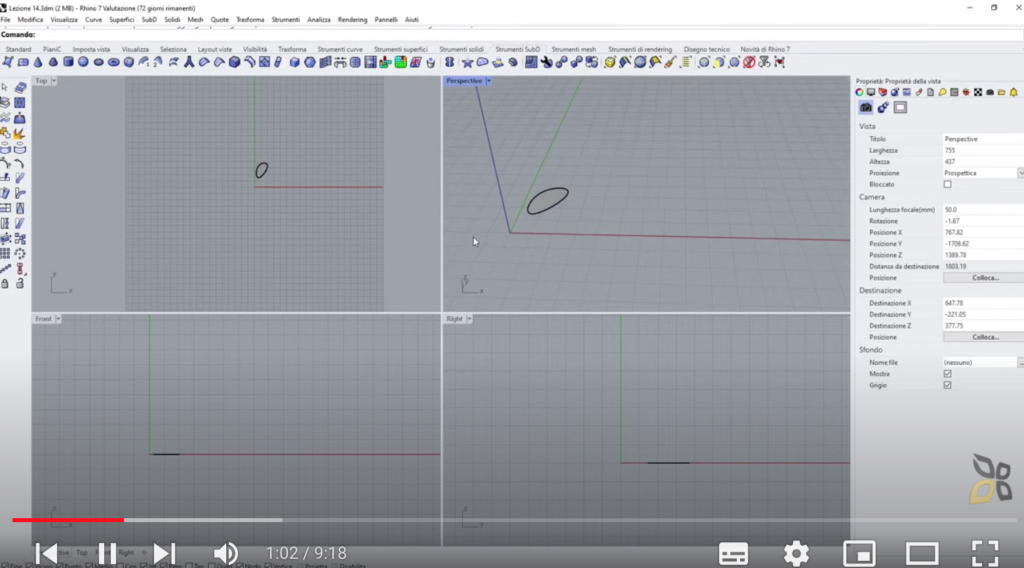Click the open padlock unlock icon
The height and width of the screenshot is (568, 1024).
[x=20, y=283]
